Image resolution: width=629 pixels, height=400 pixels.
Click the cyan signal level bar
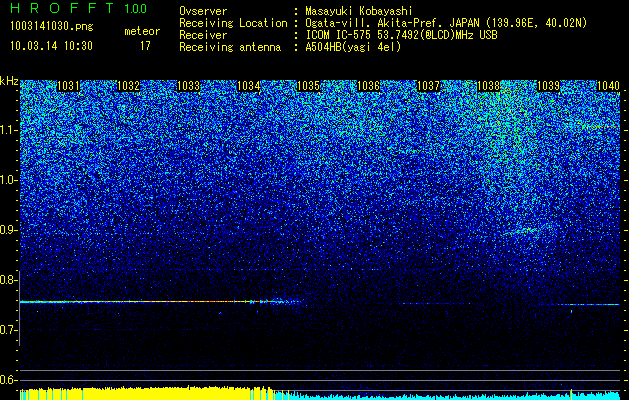pyautogui.click(x=446, y=396)
